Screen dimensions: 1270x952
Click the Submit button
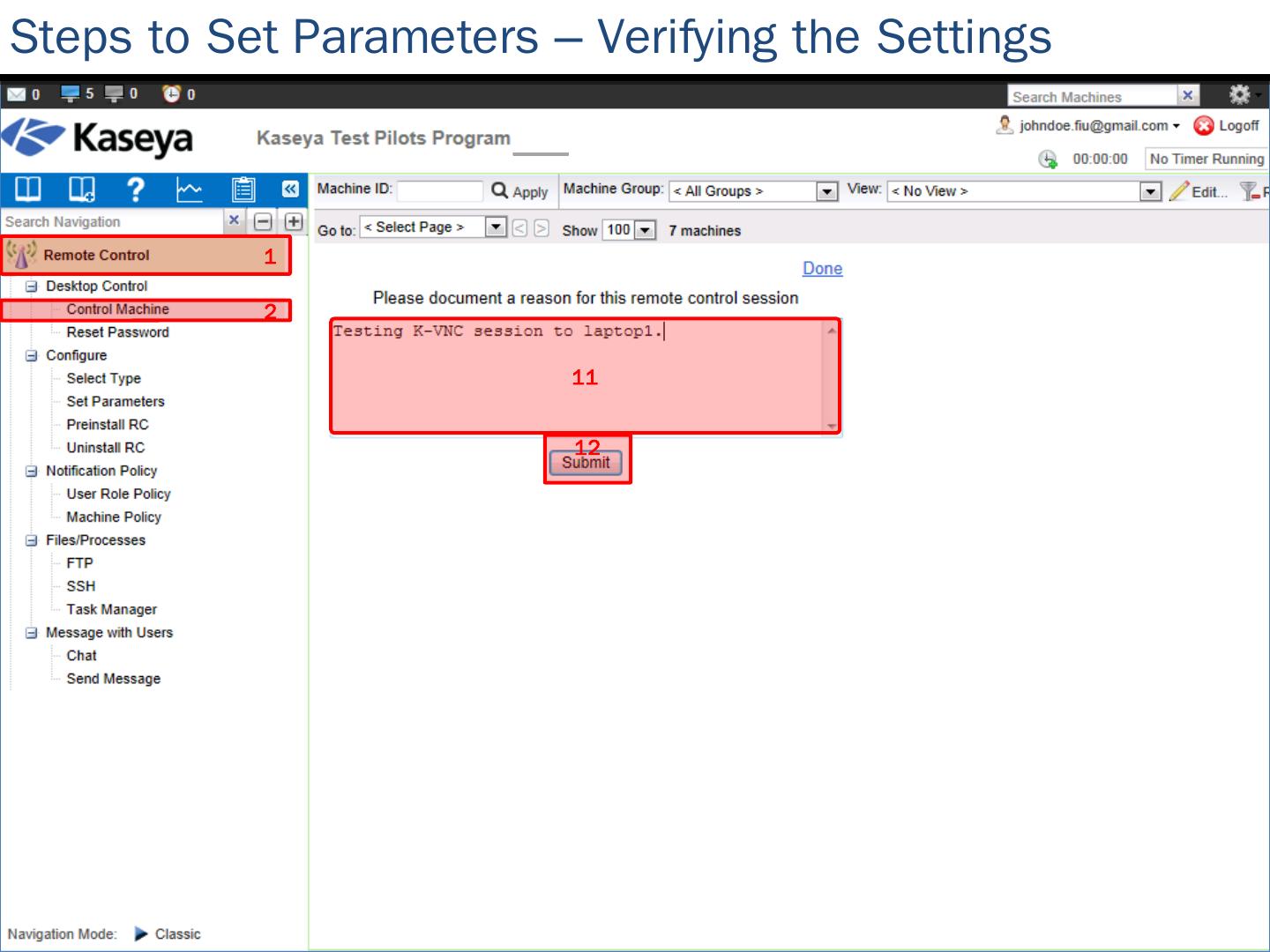[586, 463]
